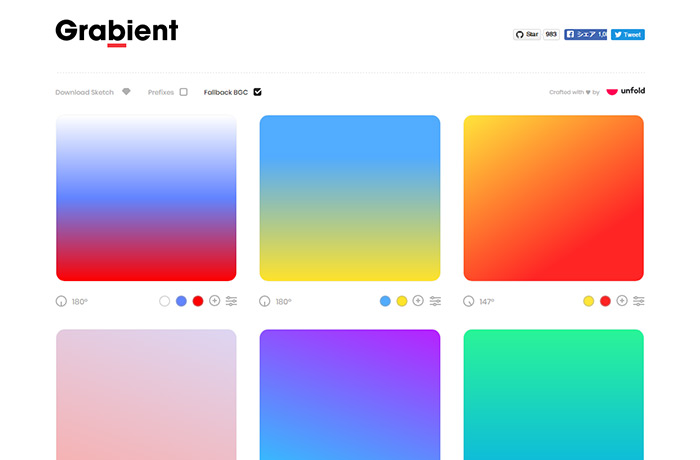Select red color swatch of first gradient
Image resolution: width=700 pixels, height=460 pixels.
point(198,301)
